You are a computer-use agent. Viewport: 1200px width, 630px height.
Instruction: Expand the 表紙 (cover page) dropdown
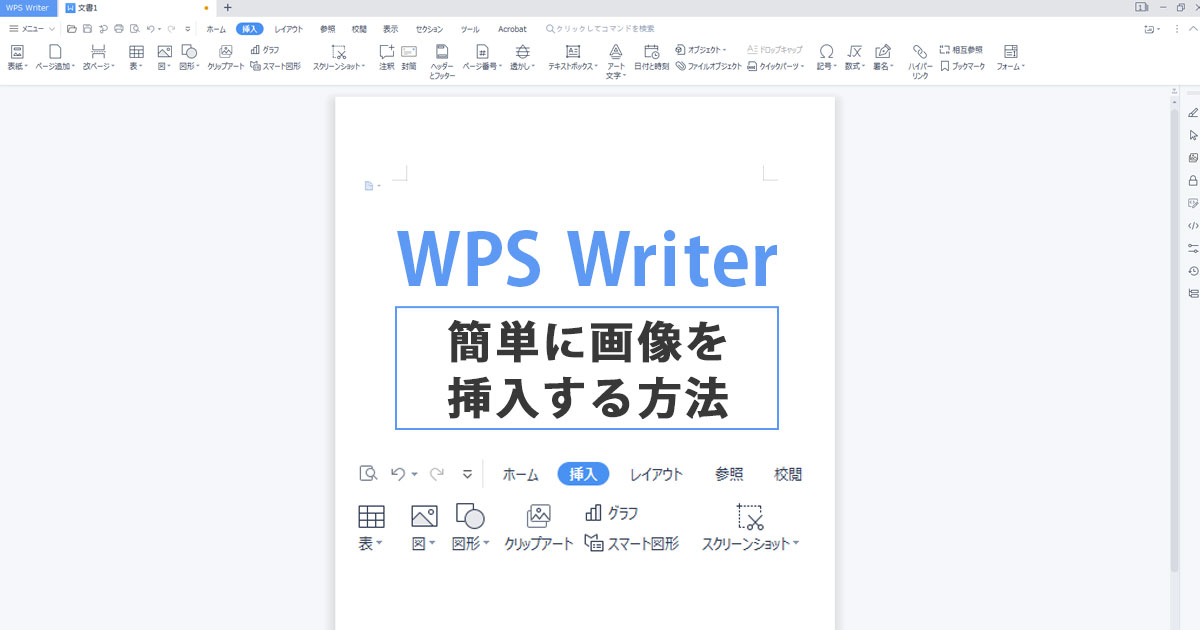coord(17,66)
